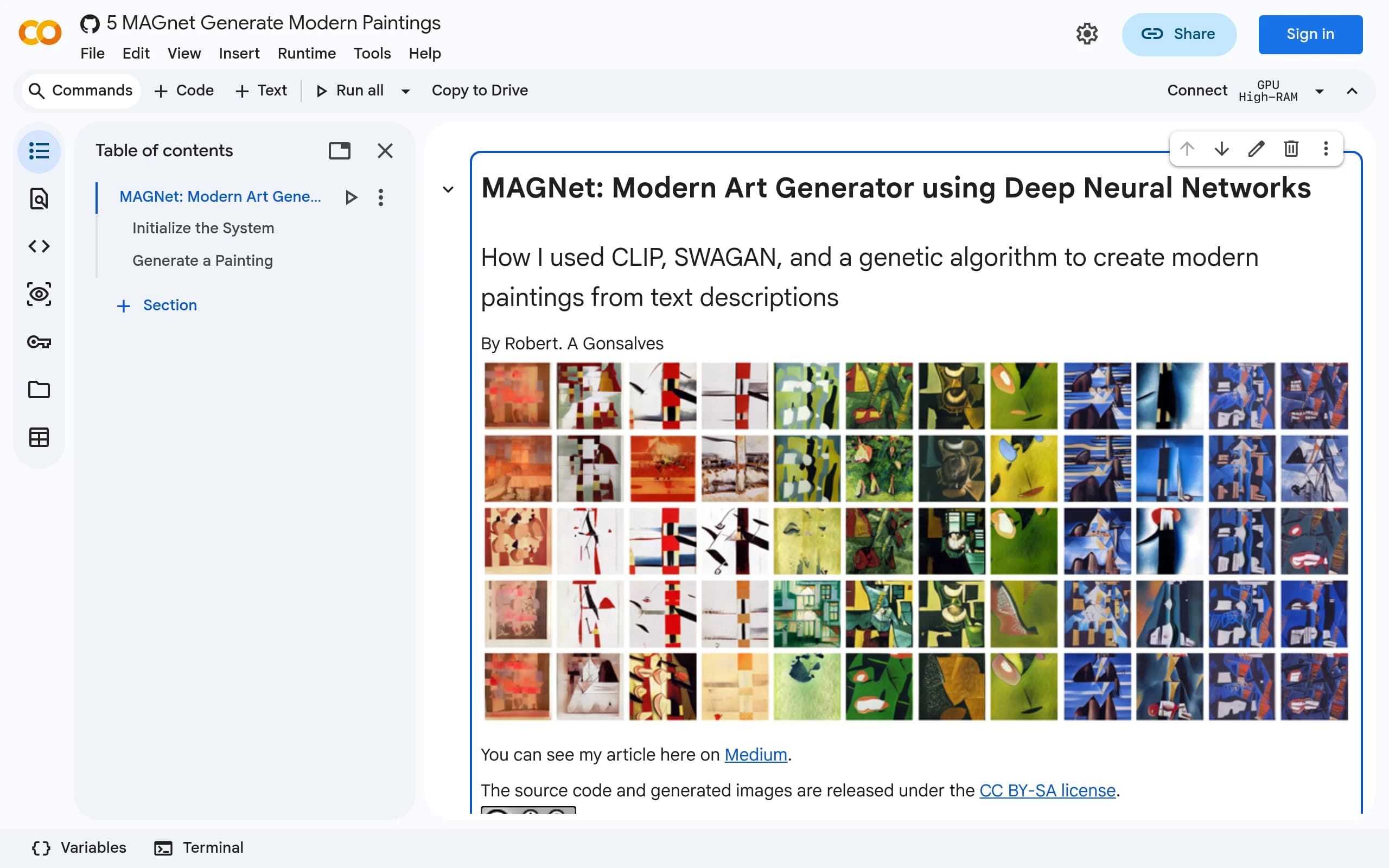Add a new Code cell

[184, 91]
